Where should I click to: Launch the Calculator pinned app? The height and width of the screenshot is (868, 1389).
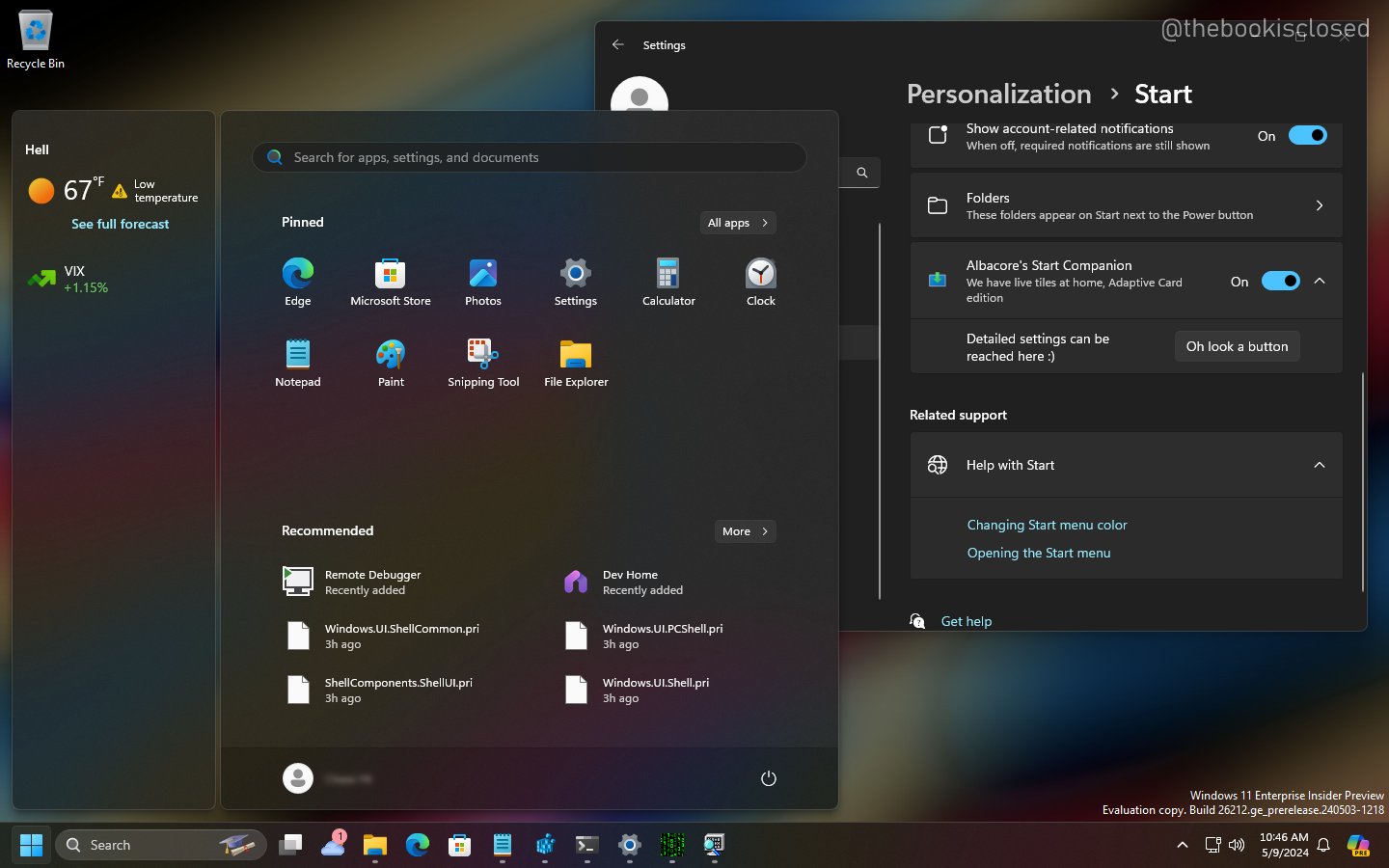(x=667, y=281)
